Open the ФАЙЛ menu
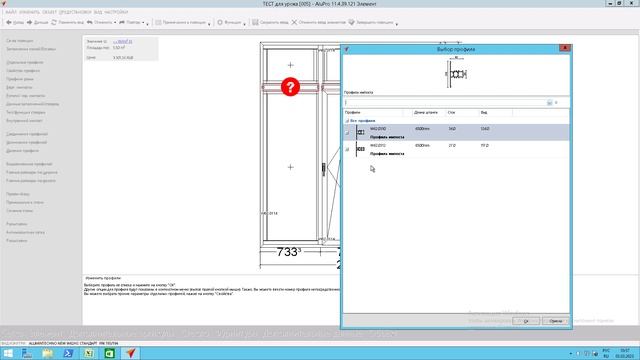640x360 pixels. [11, 12]
